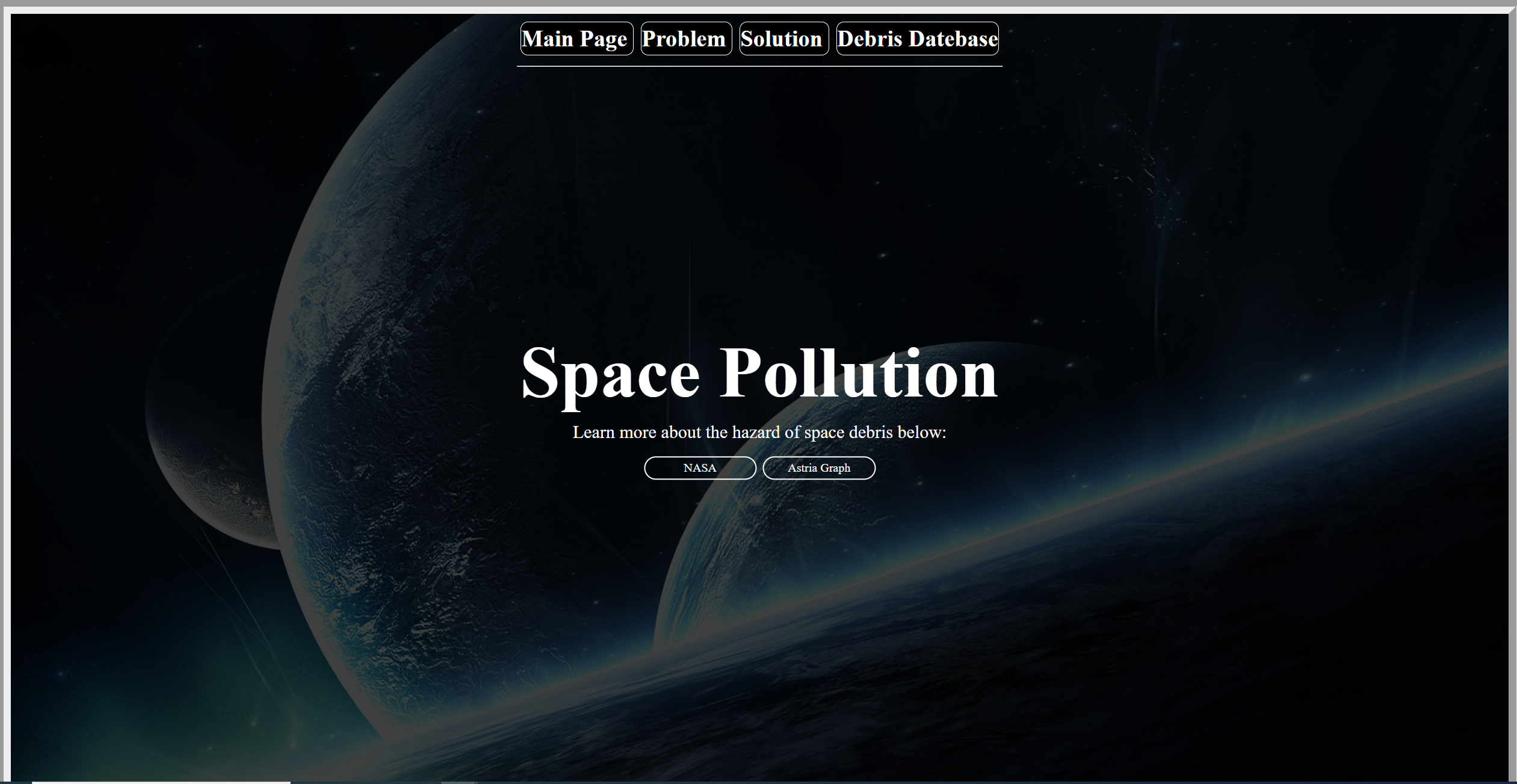This screenshot has width=1517, height=784.
Task: Go to the Problem page
Action: [x=685, y=39]
